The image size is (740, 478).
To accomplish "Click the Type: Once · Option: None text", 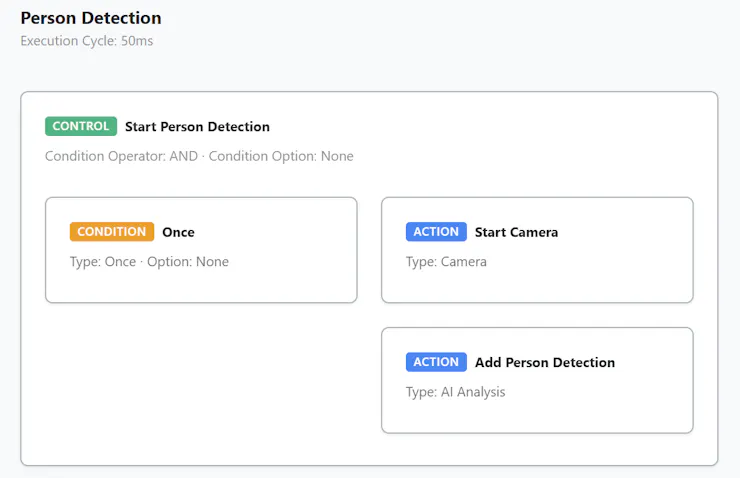I will click(x=149, y=262).
